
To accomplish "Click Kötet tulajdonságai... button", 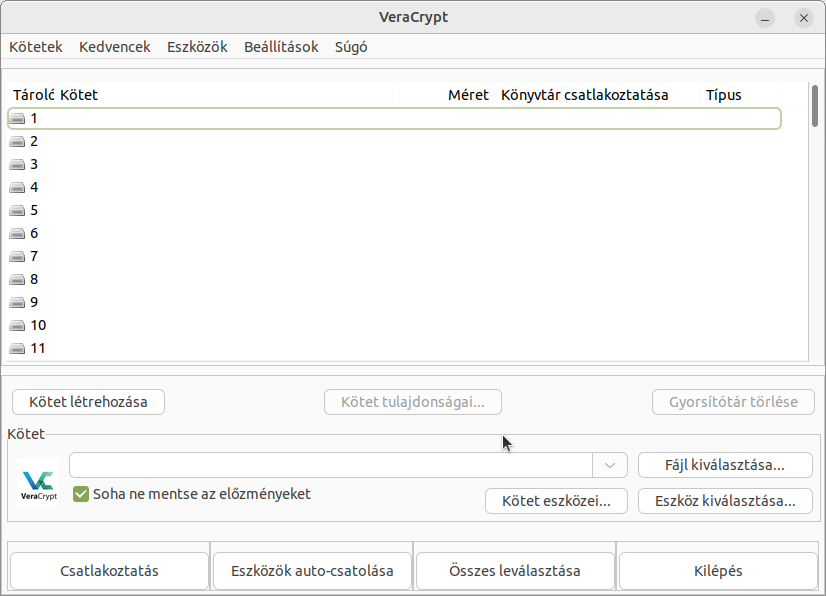I will click(413, 402).
